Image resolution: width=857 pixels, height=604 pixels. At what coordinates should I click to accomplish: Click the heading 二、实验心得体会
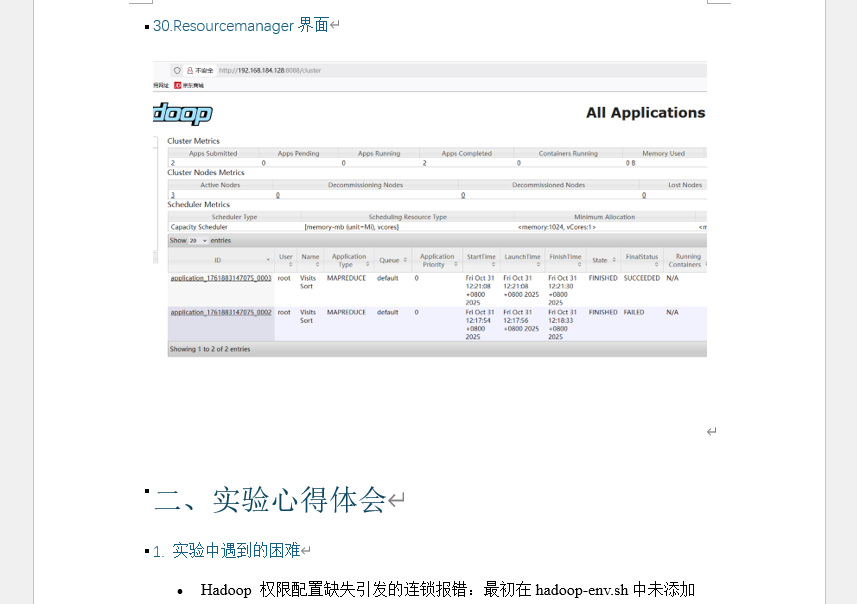pos(270,500)
